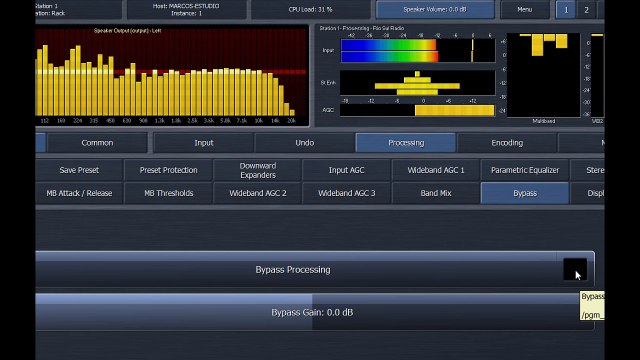Switch to the Input tab

pyautogui.click(x=203, y=143)
